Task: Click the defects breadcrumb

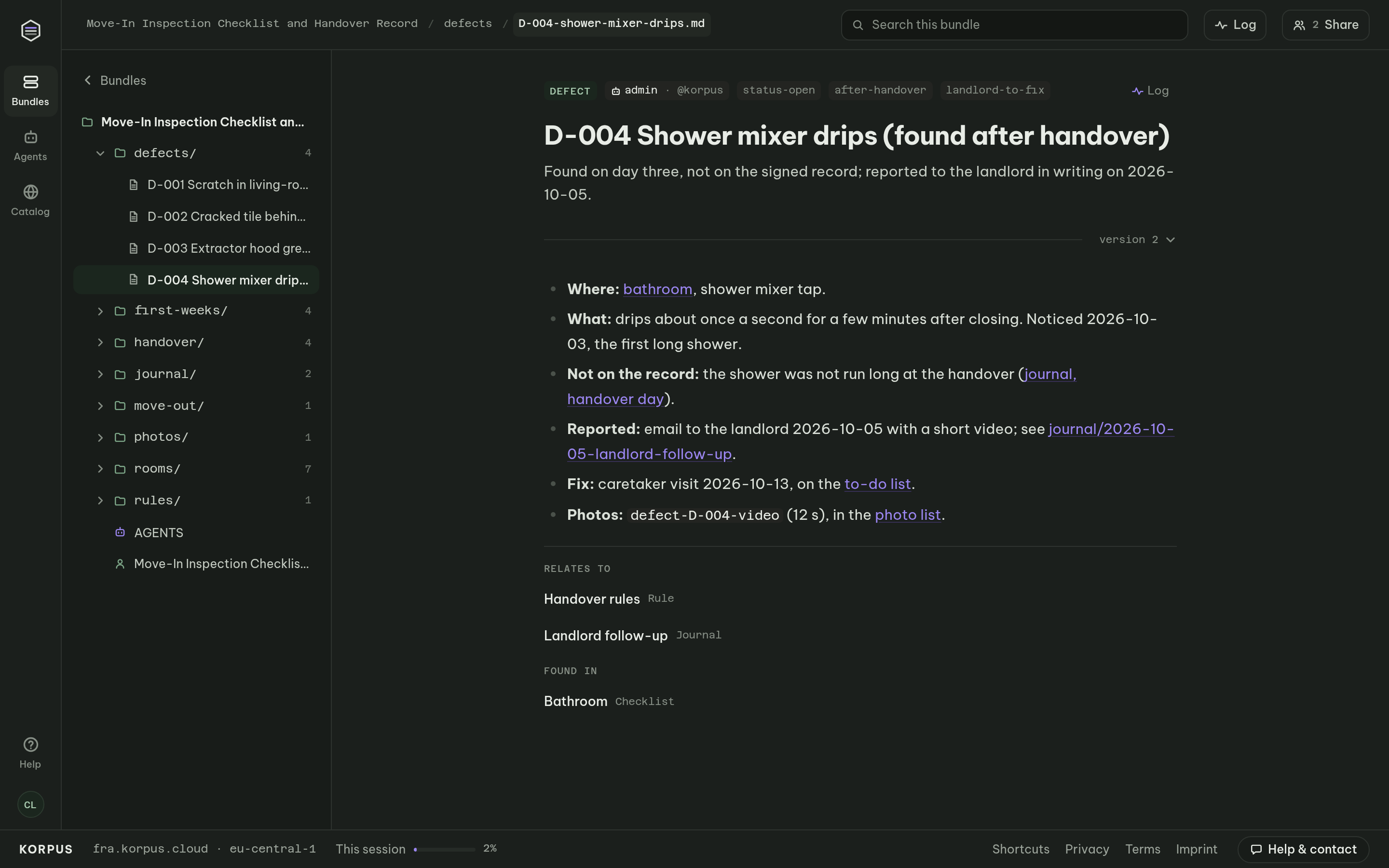Action: click(468, 24)
